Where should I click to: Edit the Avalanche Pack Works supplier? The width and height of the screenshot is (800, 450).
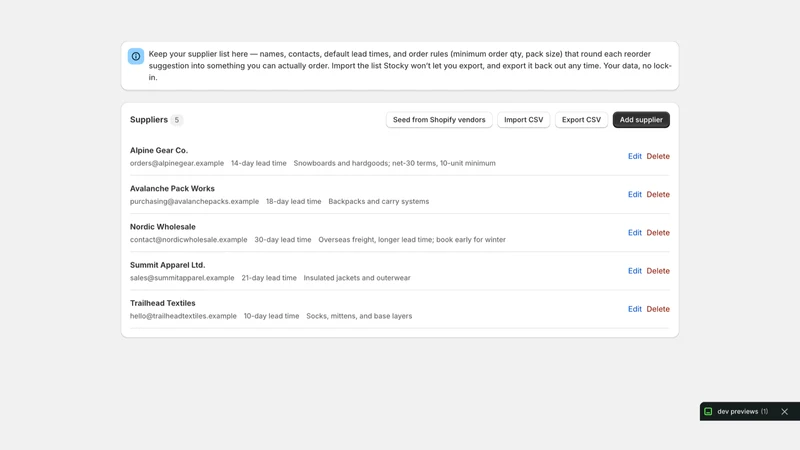(634, 194)
